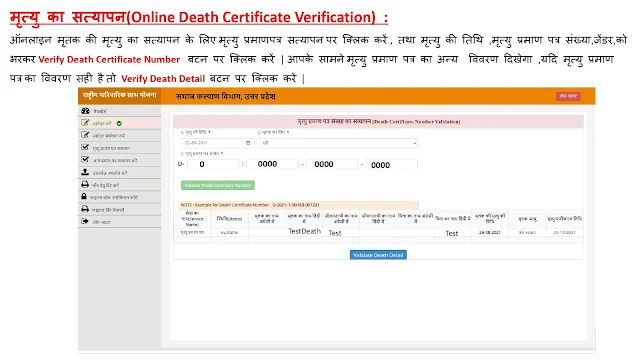Select the Apply (आवेदन करें) edit icon
This screenshot has height=360, width=640.
pos(85,123)
